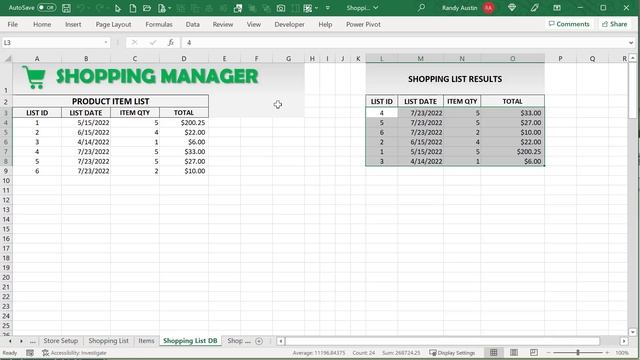The width and height of the screenshot is (640, 360).
Task: Click the Enter checkmark icon in formula bar
Action: pos(153,42)
